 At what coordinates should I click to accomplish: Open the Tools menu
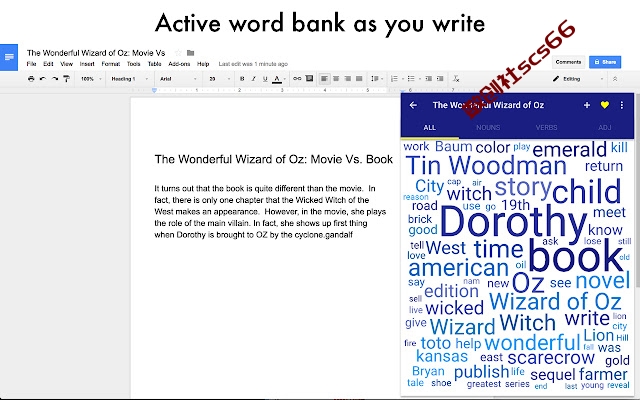[133, 64]
